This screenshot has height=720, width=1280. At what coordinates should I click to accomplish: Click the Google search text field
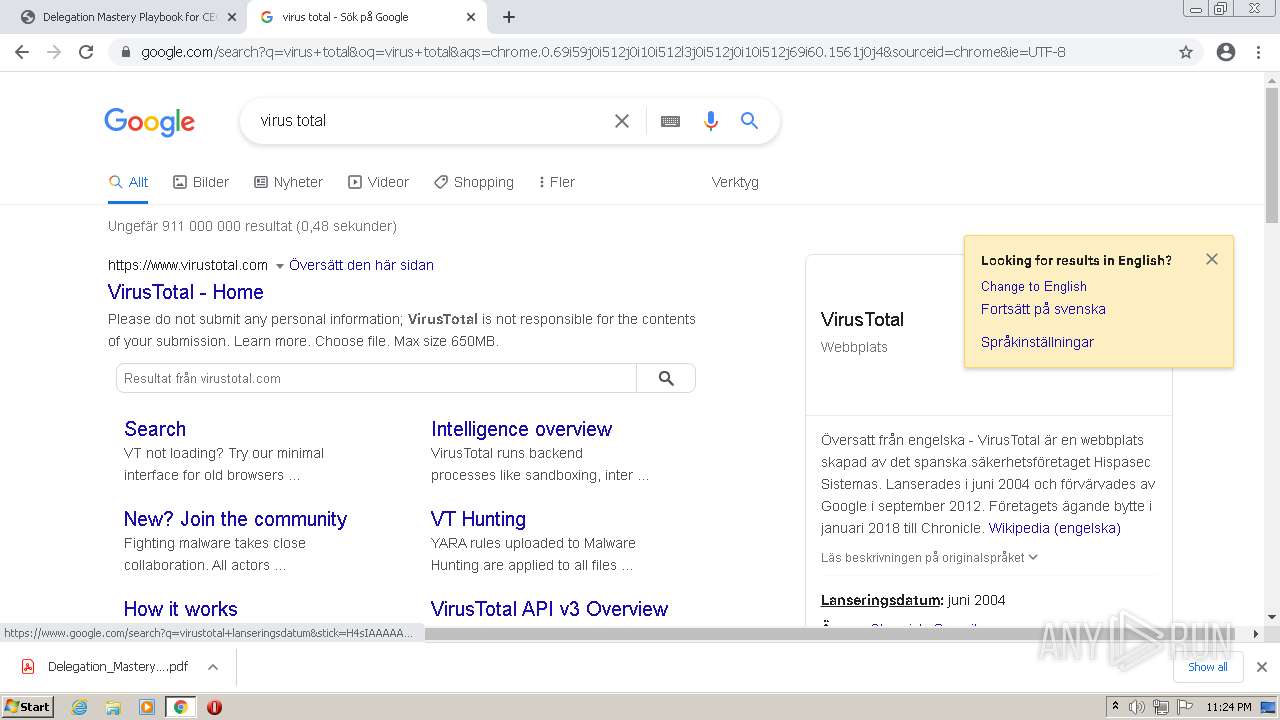coord(430,121)
